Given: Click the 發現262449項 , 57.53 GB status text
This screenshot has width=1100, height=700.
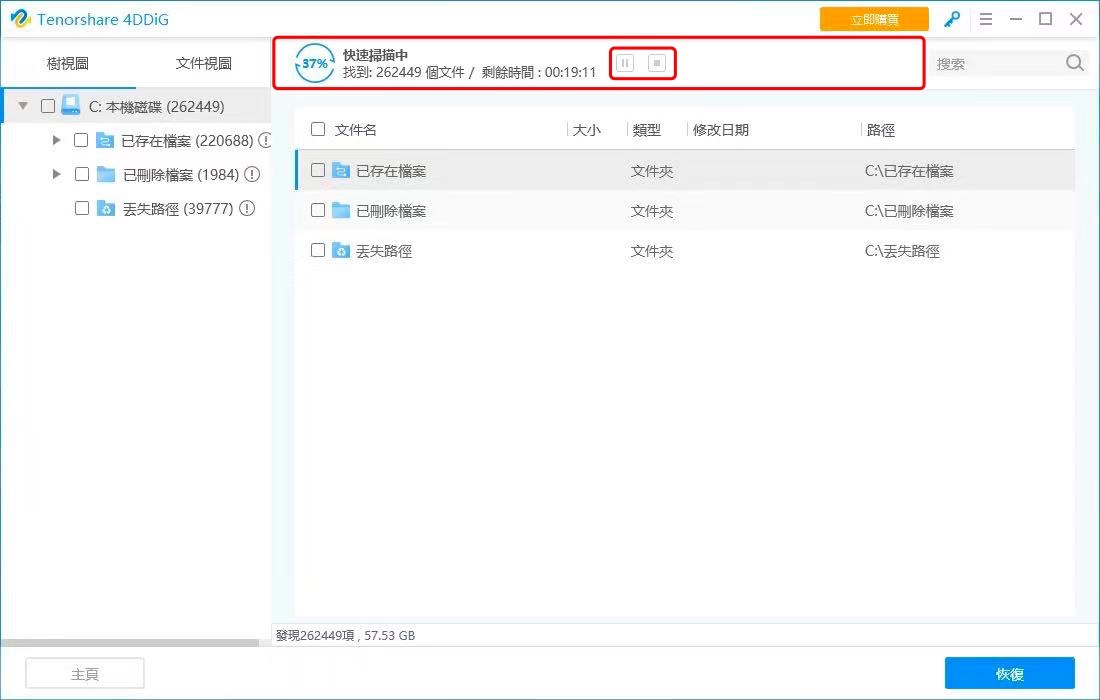Looking at the screenshot, I should coord(345,635).
